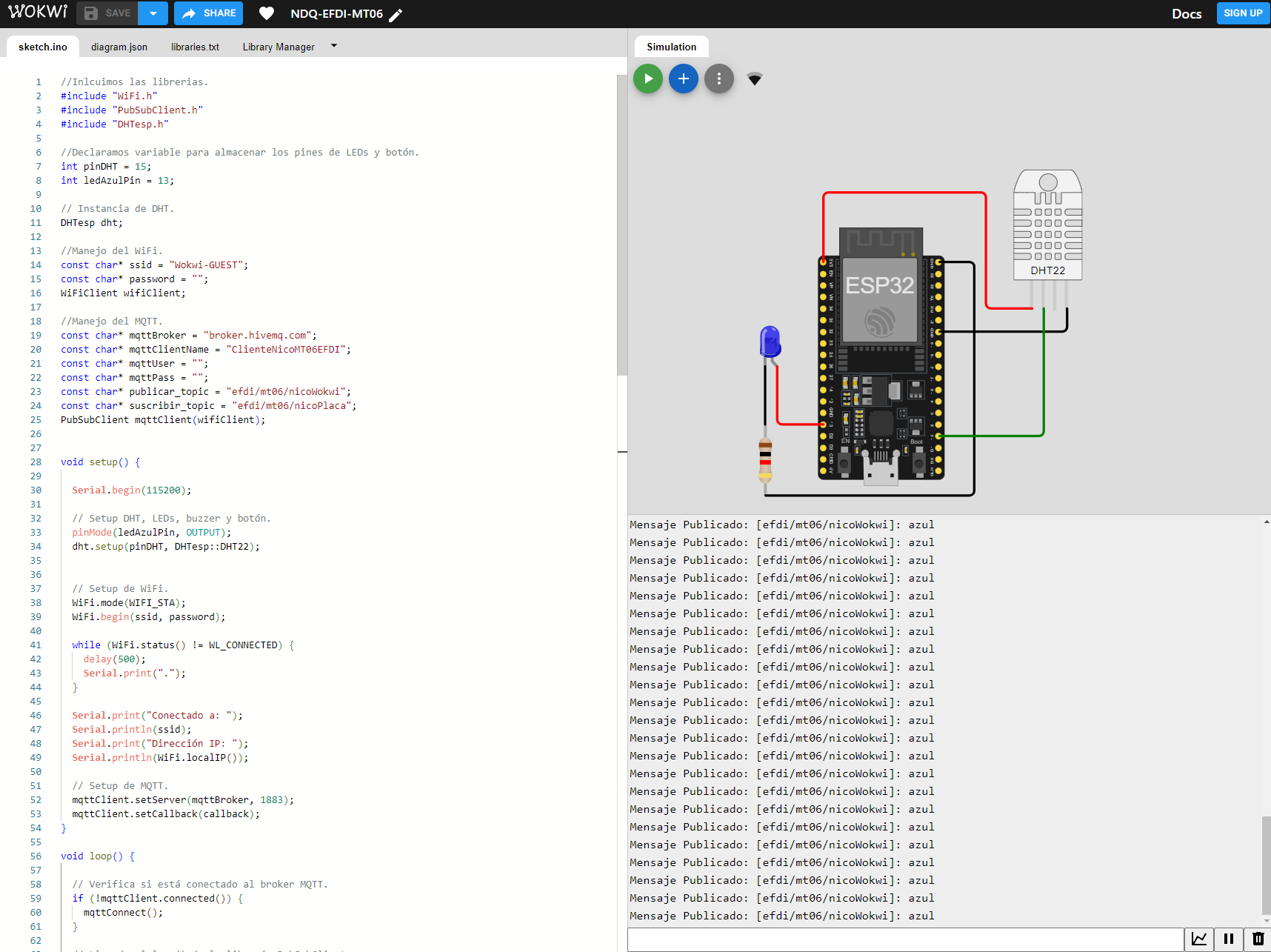
Task: Click the '//Manejo del MQTT.' comment
Action: (111, 322)
